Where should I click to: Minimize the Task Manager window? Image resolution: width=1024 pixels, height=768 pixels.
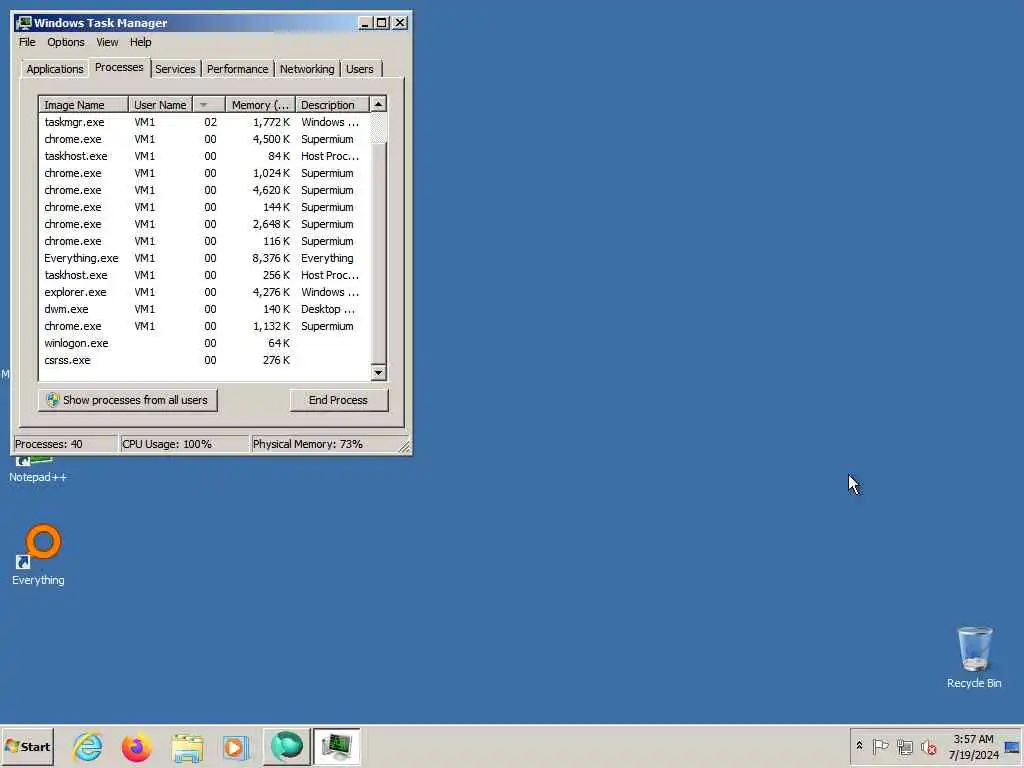pos(365,23)
